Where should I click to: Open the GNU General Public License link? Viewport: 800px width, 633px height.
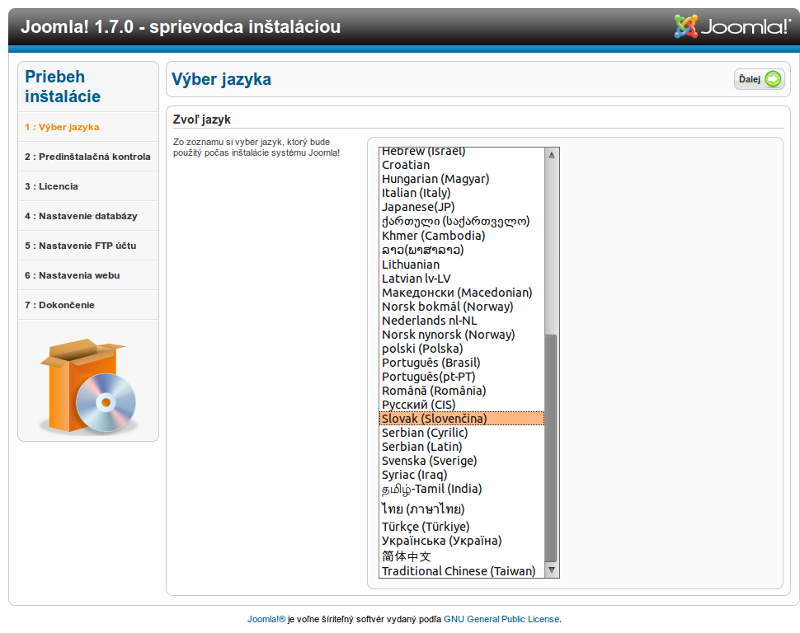[502, 619]
